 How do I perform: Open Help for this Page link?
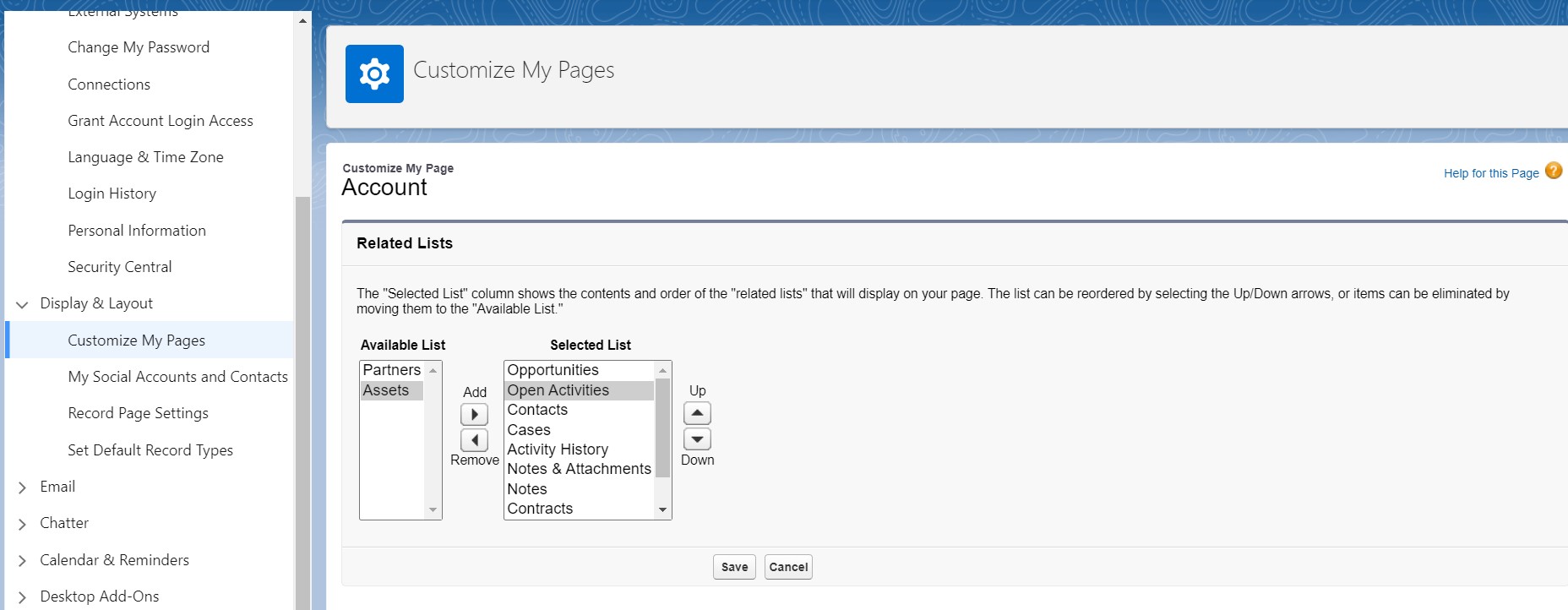[1491, 173]
